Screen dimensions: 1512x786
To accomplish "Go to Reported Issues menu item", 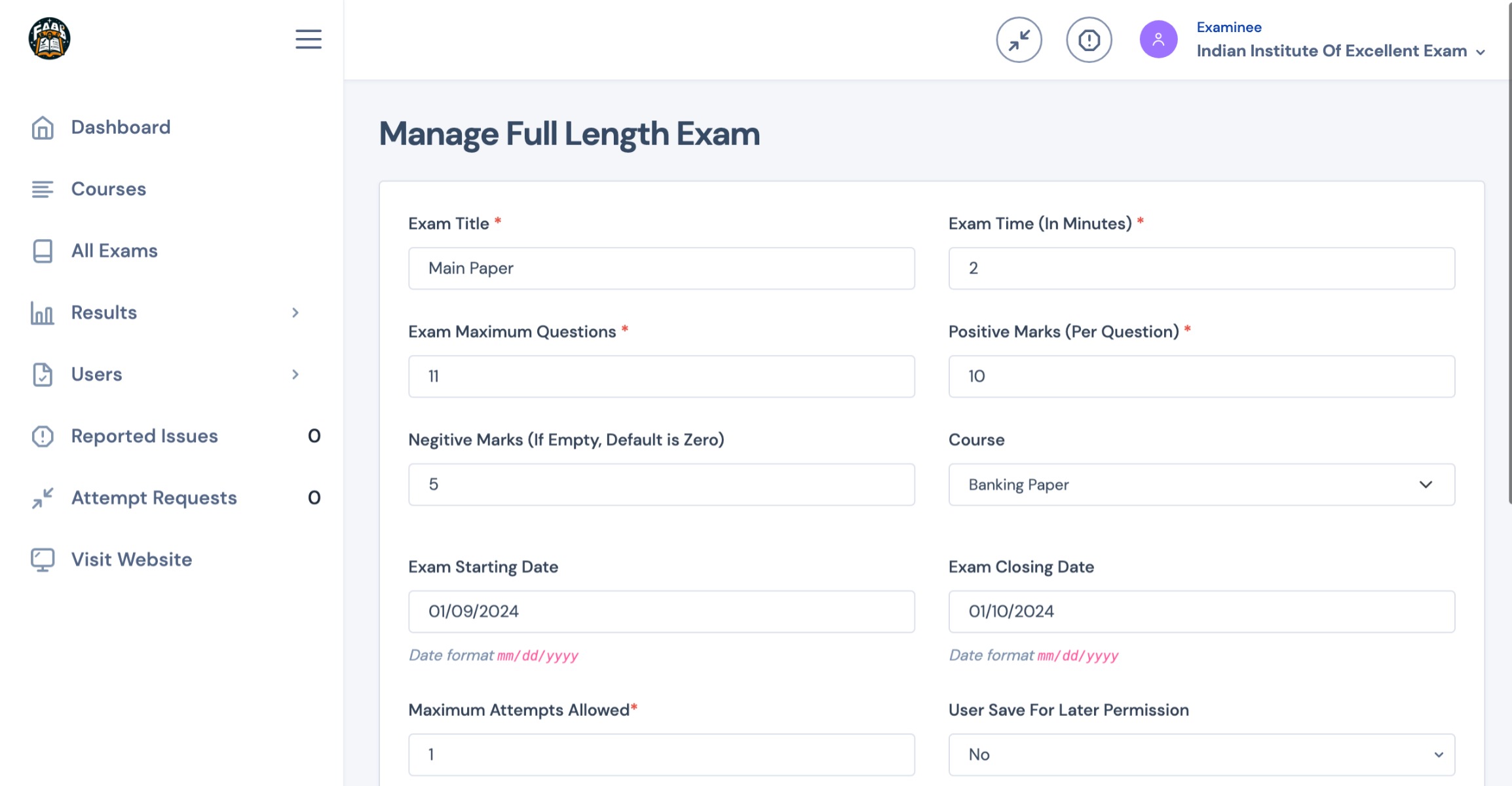I will (x=144, y=436).
